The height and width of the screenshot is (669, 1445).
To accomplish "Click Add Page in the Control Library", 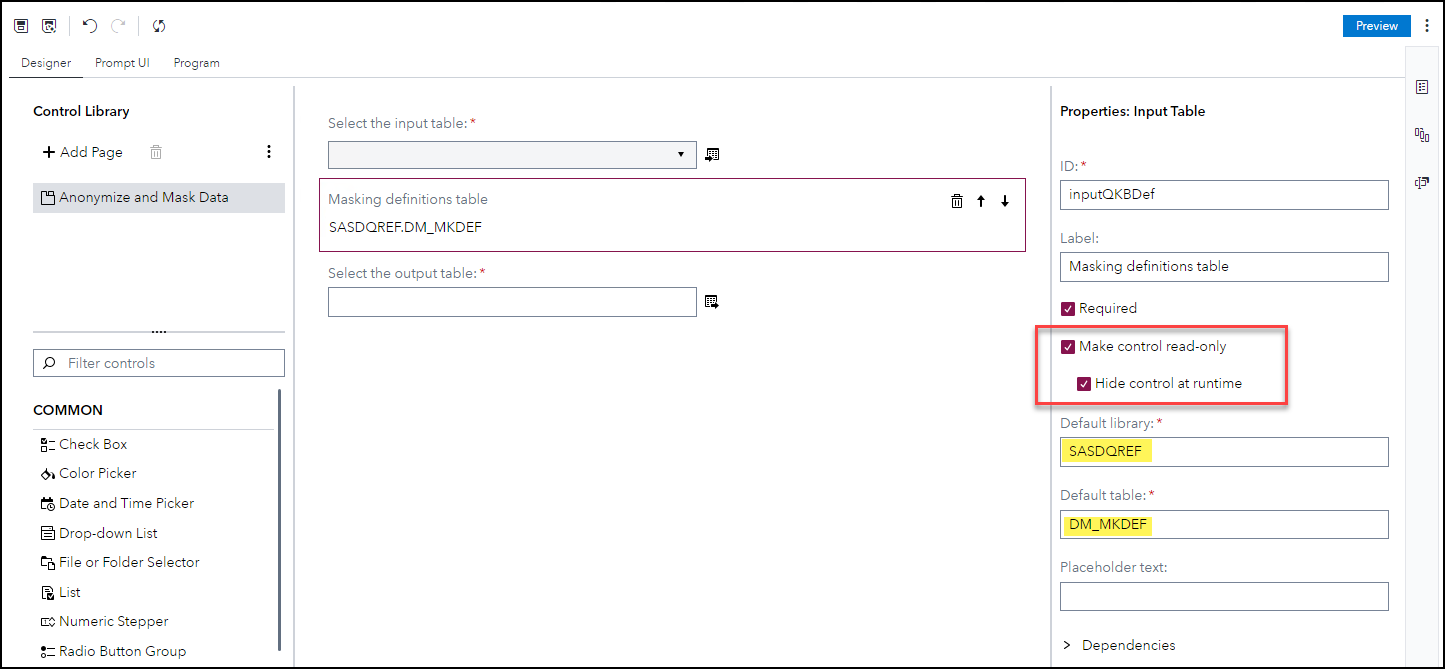I will coord(81,151).
